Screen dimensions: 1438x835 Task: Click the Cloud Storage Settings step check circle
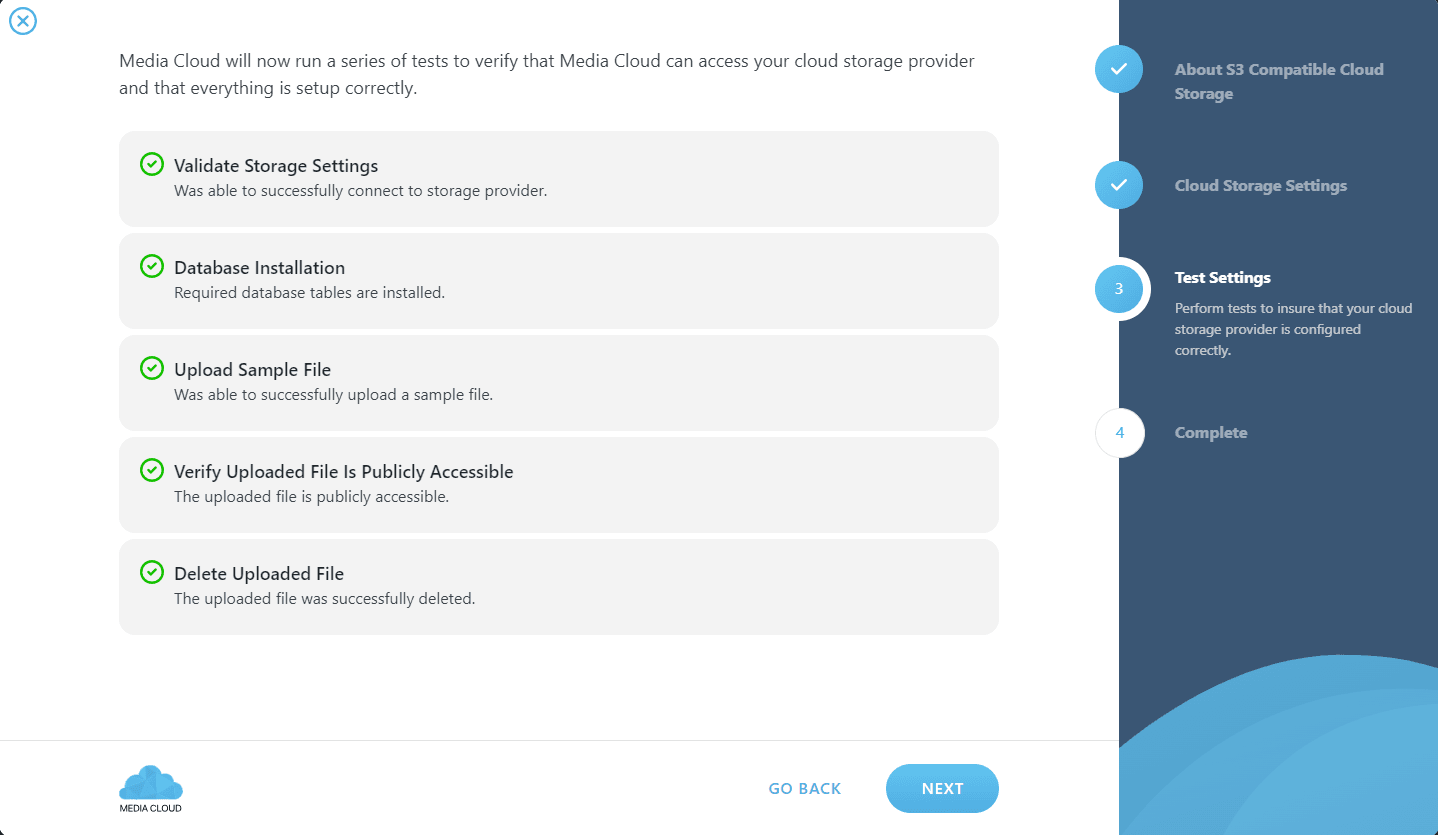1119,185
